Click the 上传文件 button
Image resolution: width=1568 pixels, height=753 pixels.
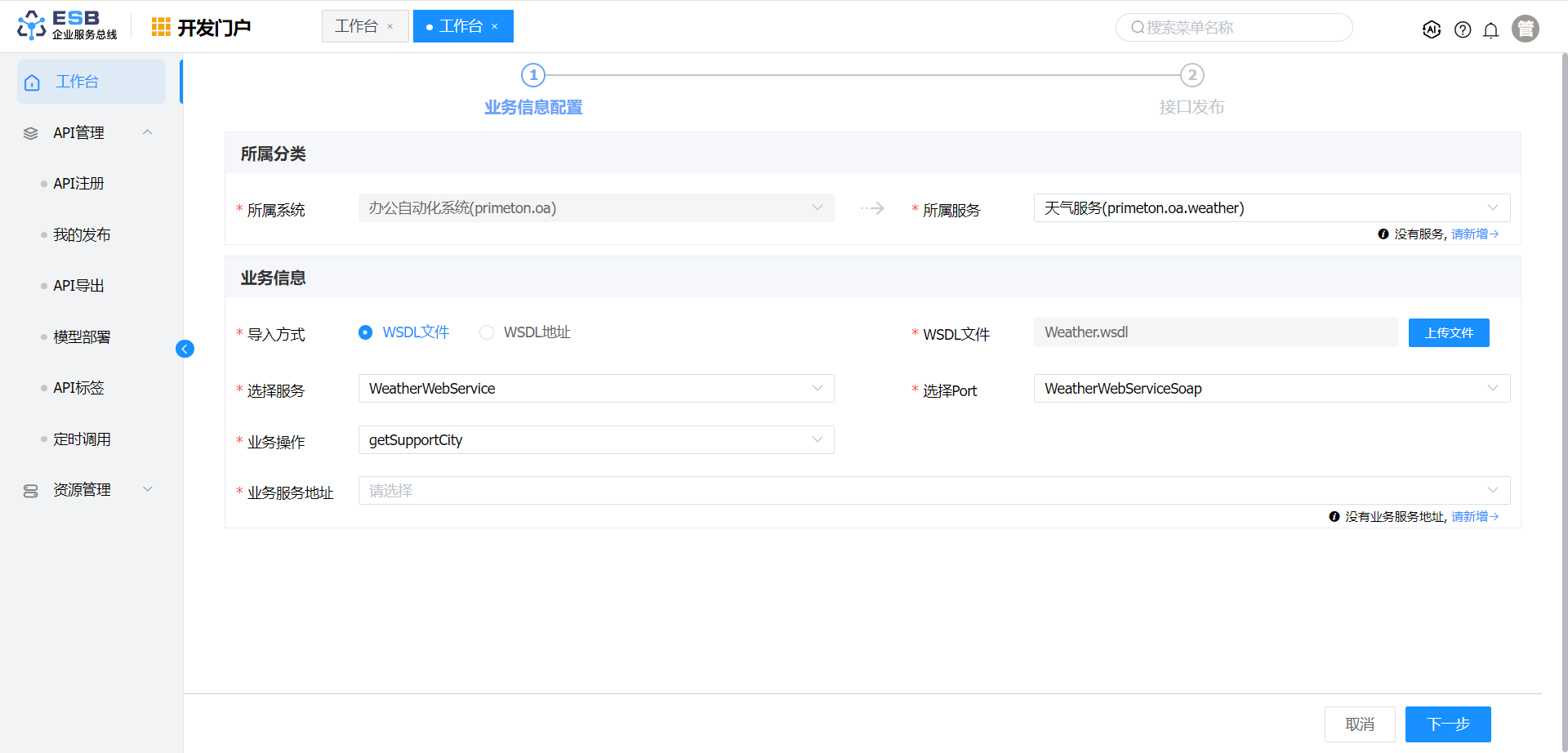[x=1448, y=333]
